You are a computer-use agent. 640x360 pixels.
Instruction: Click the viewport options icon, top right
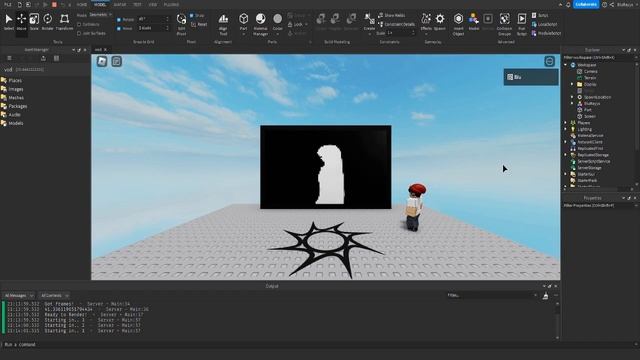[549, 61]
